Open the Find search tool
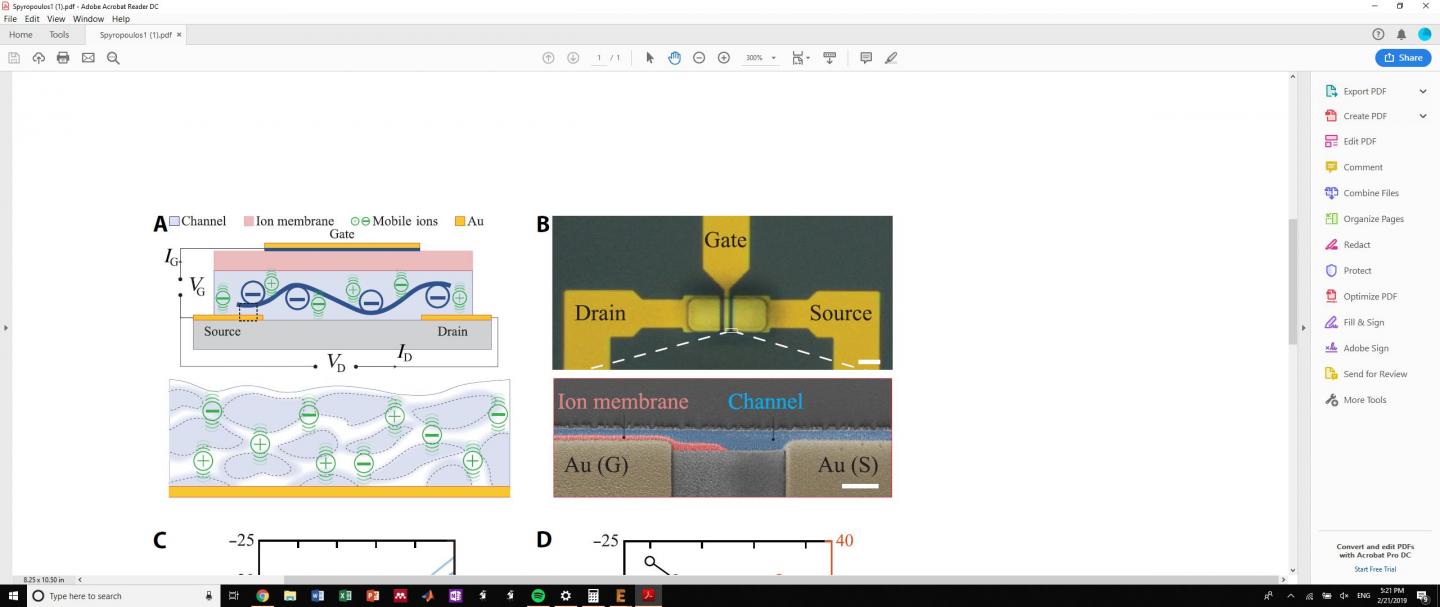 (112, 57)
